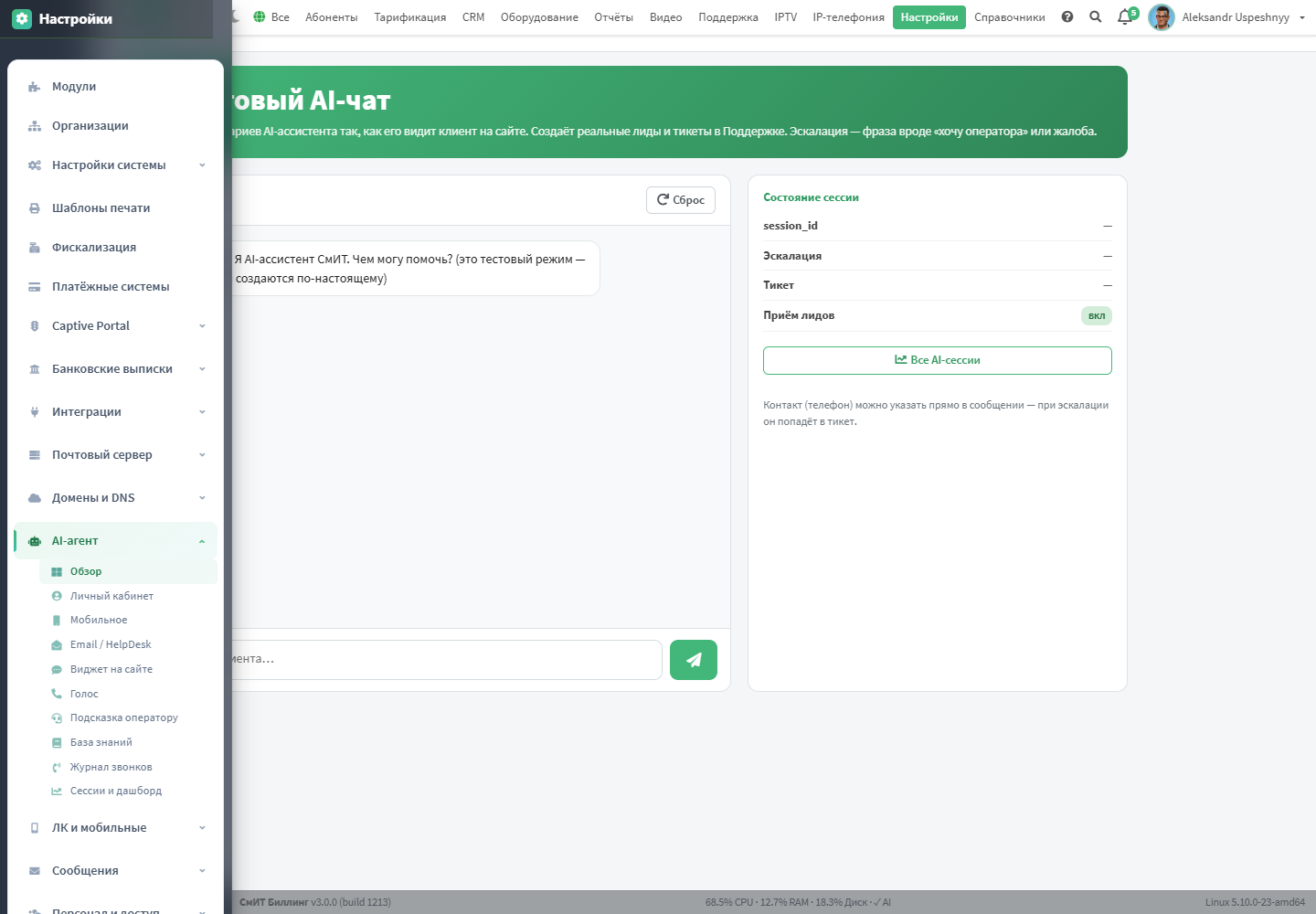Click the credit card icon for Платёжные системы
This screenshot has height=914, width=1316.
click(35, 287)
